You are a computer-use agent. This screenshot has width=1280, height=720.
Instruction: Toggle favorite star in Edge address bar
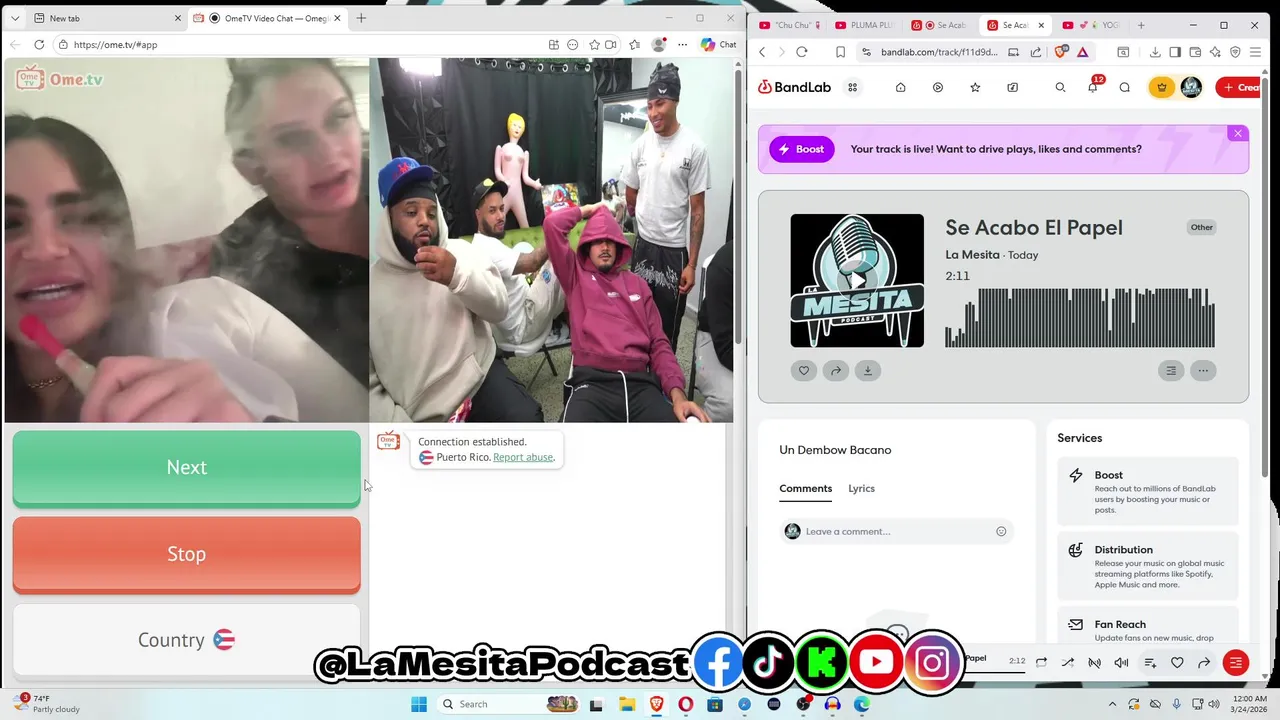(x=594, y=44)
